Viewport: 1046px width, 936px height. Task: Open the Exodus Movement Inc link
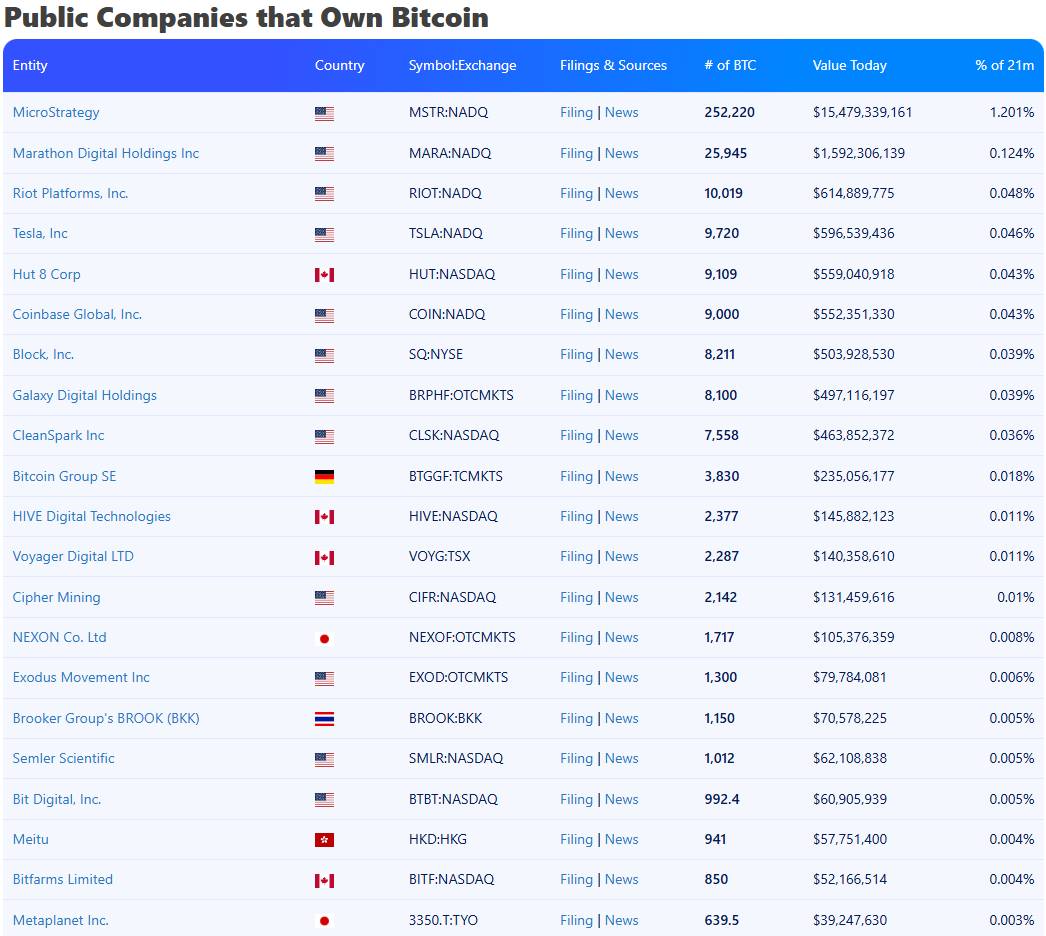(81, 677)
